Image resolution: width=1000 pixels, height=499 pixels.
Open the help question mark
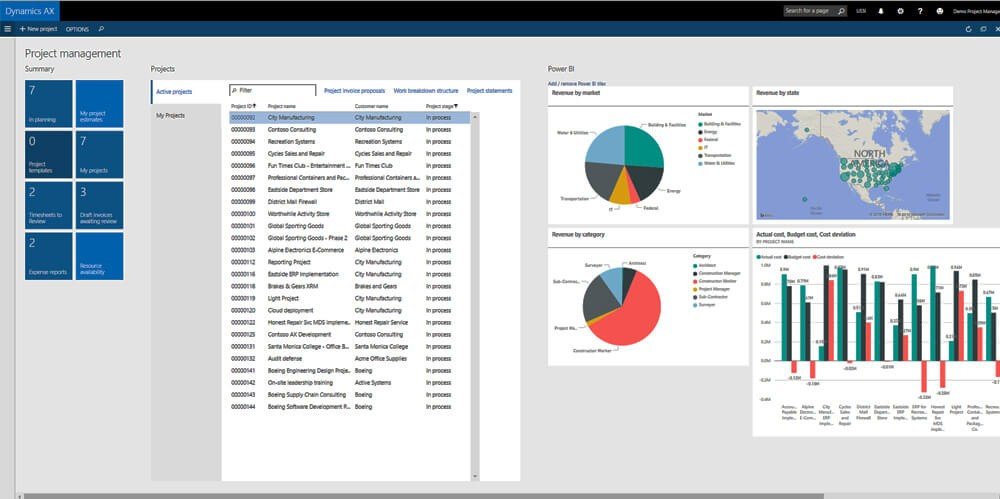(x=920, y=11)
